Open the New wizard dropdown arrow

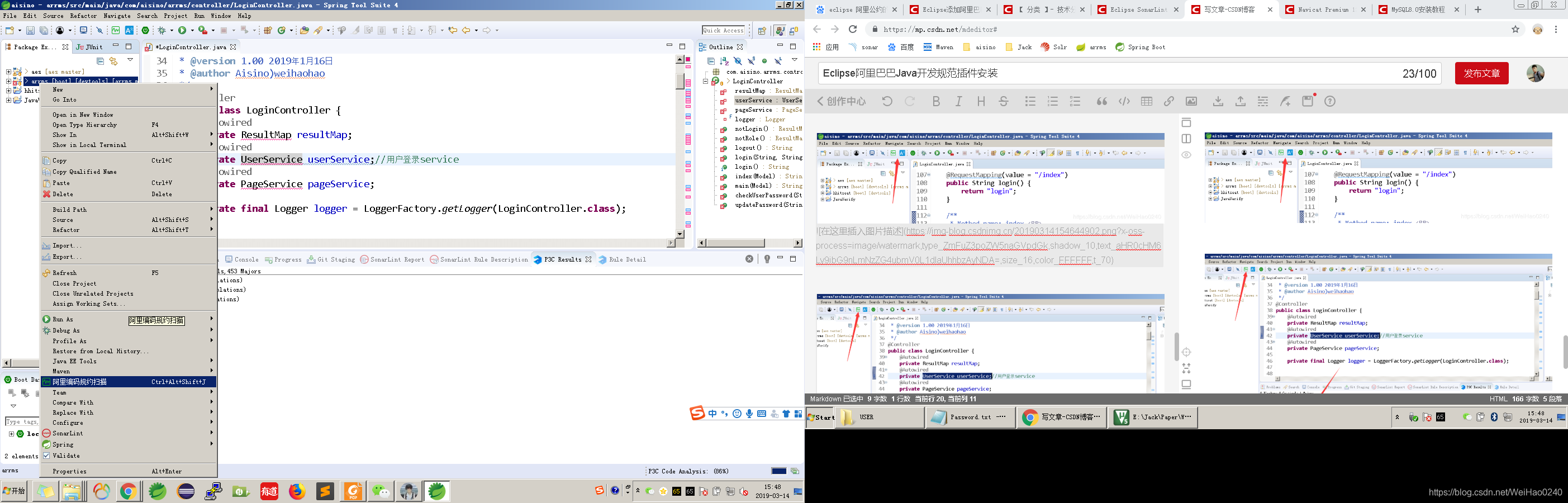point(19,30)
